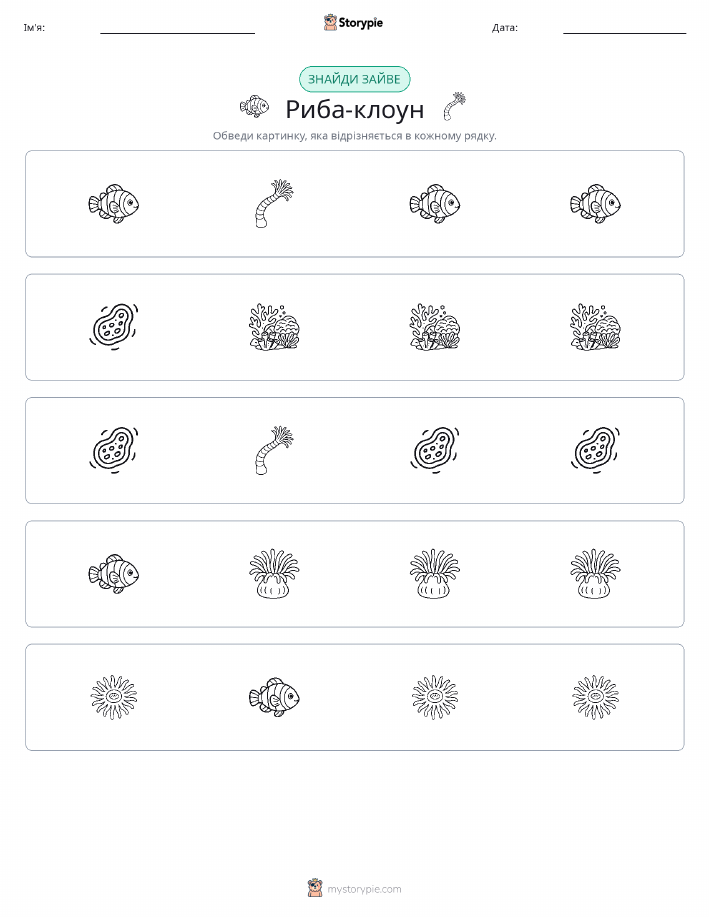This screenshot has height=917, width=709.
Task: Click the spotted sponge picture in row two
Action: pyautogui.click(x=113, y=327)
